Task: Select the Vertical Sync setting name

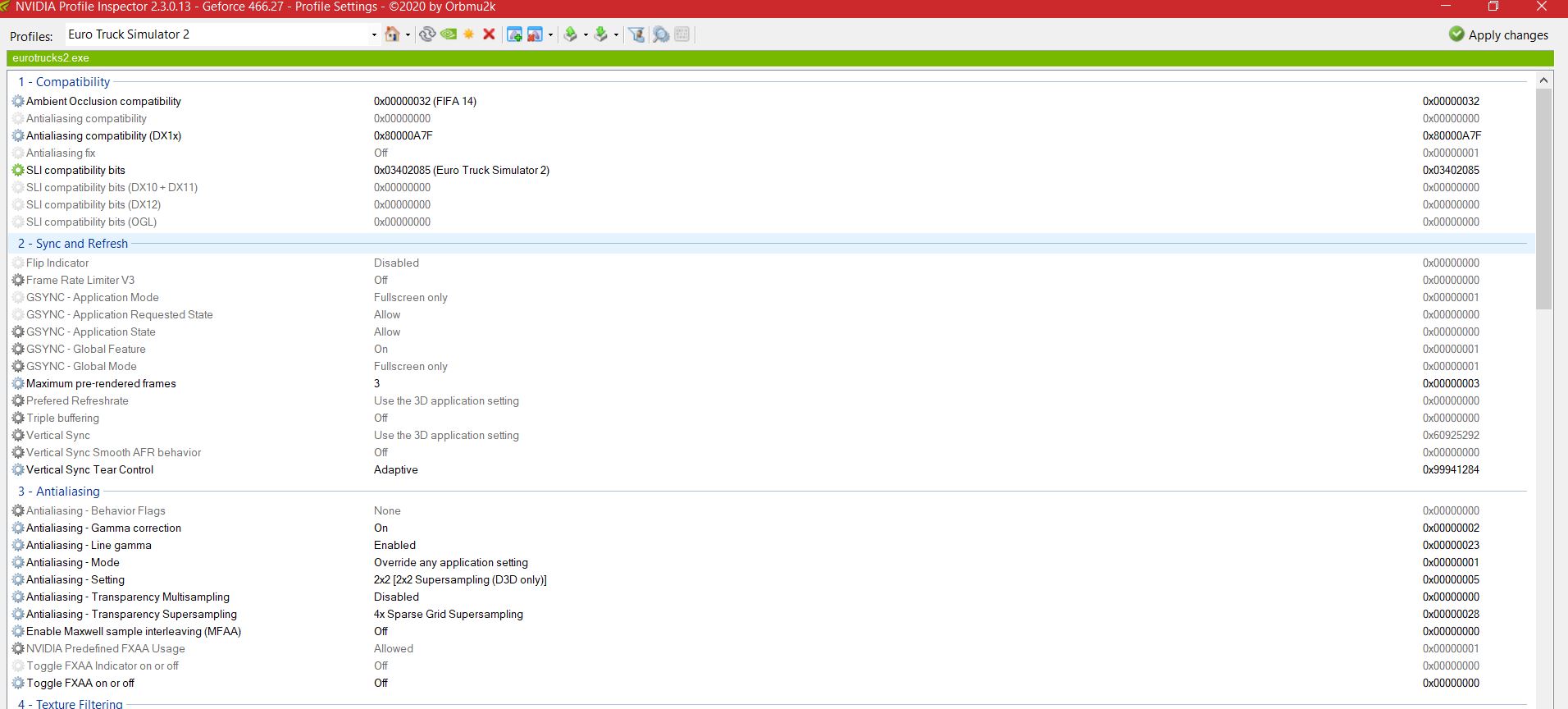Action: [x=58, y=436]
